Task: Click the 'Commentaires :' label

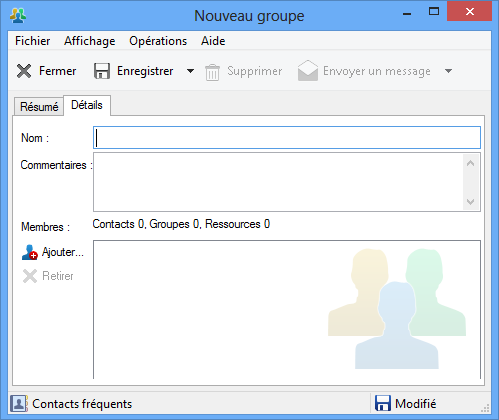Action: [56, 165]
